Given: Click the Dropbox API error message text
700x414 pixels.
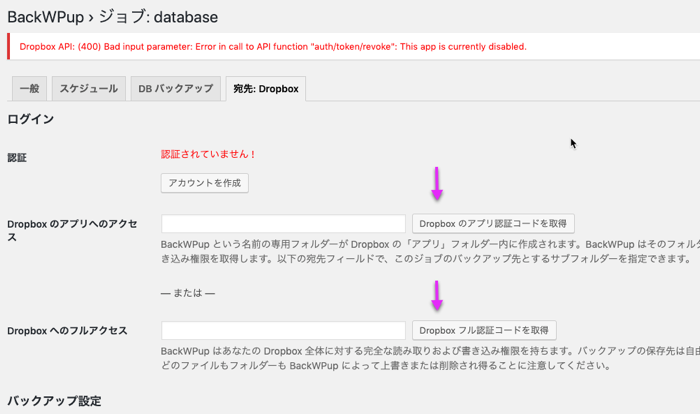Looking at the screenshot, I should (273, 46).
